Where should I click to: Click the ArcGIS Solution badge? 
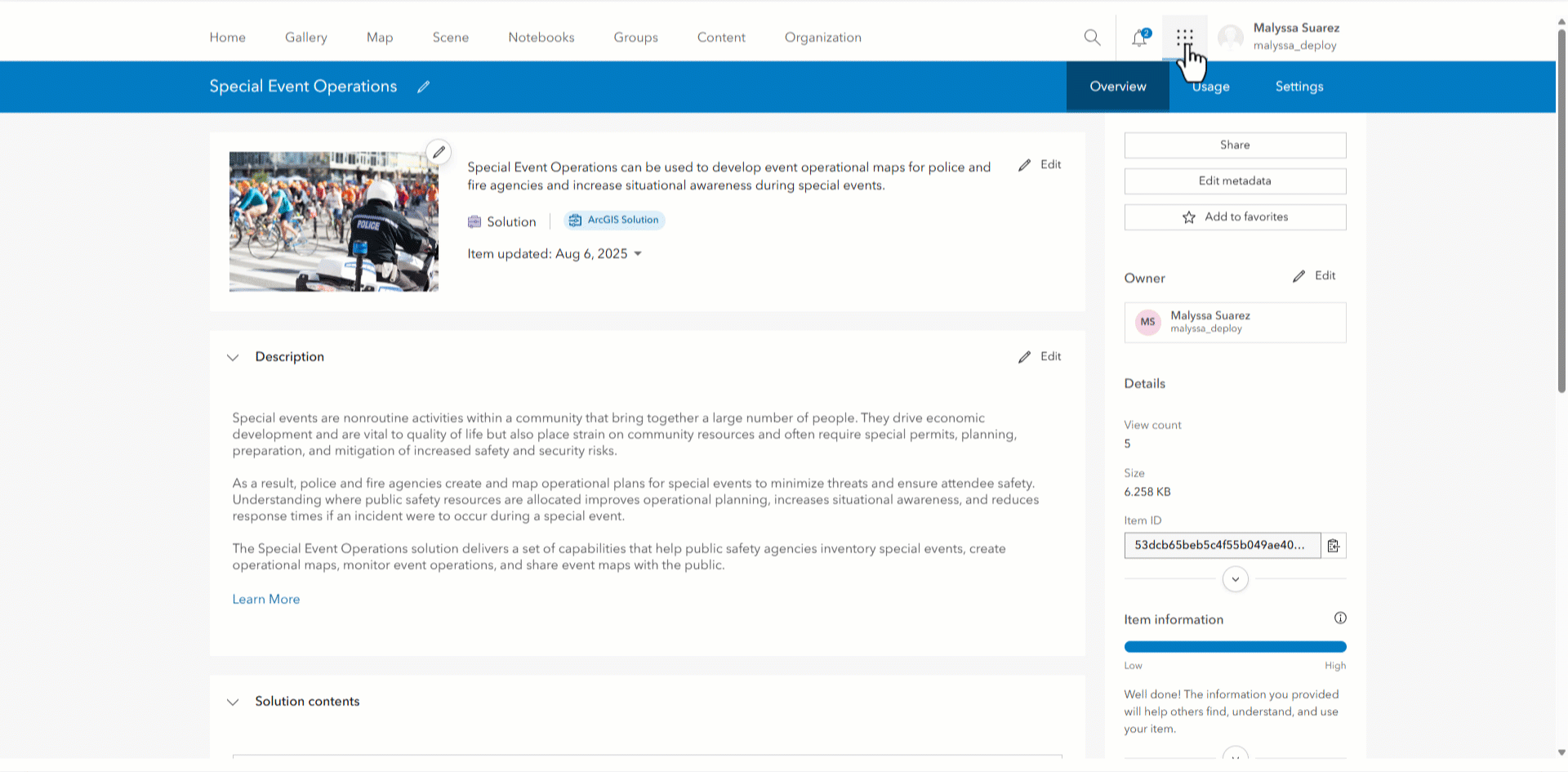click(x=614, y=220)
